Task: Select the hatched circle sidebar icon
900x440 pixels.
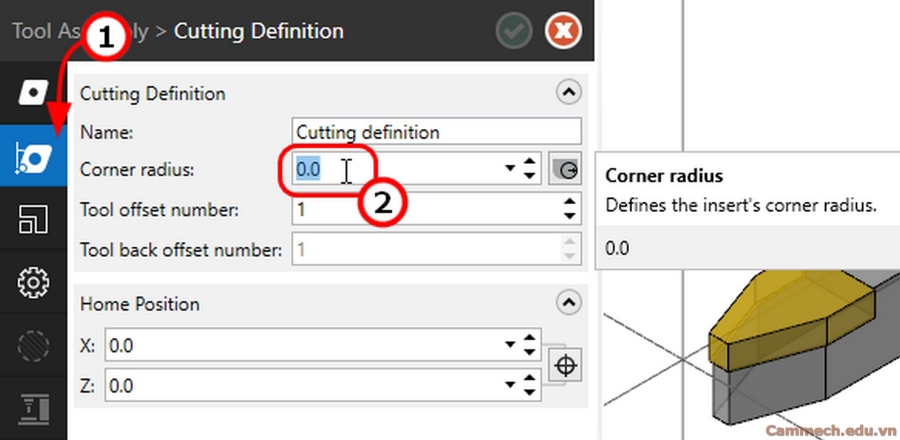Action: (33, 345)
